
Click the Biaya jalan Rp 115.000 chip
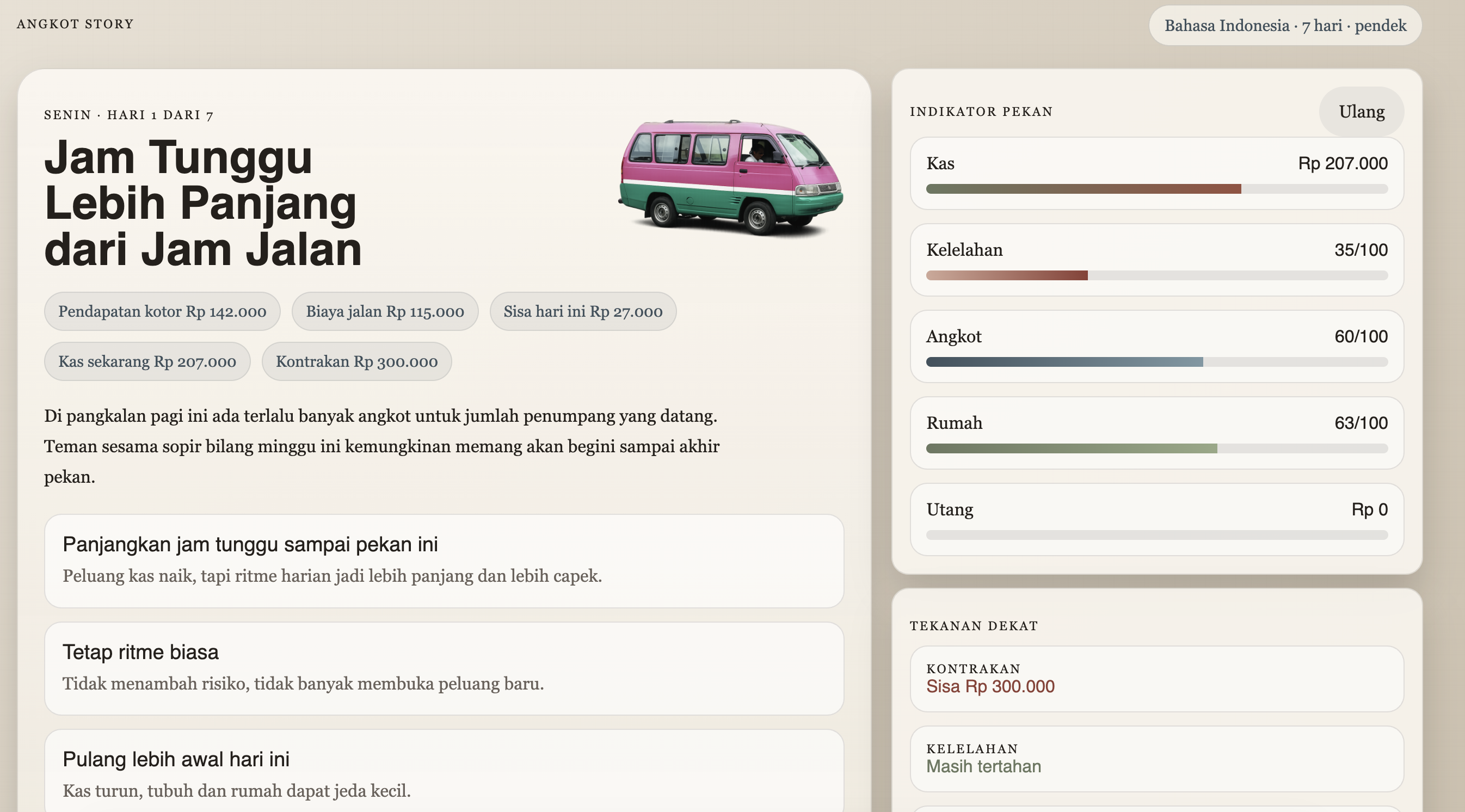(x=384, y=312)
